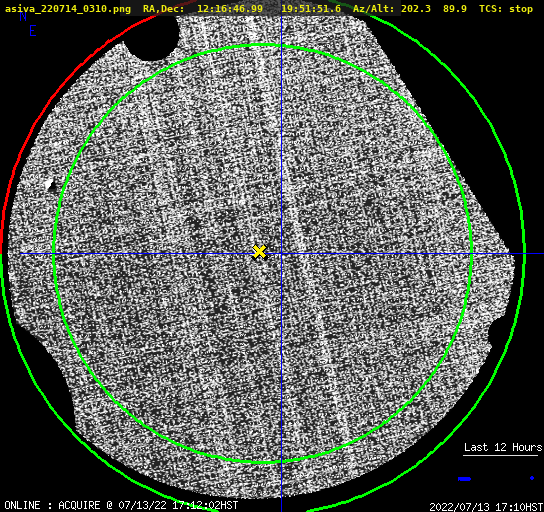544x512 pixels.
Task: Click the bright white spot on the sky's left edge
Action: (50, 185)
